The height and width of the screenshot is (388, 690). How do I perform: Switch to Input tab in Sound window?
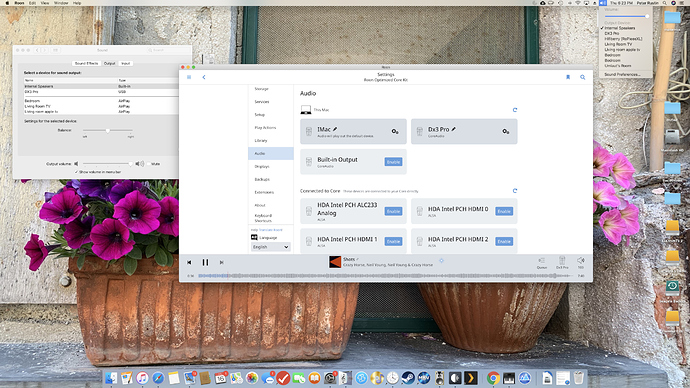coord(125,63)
